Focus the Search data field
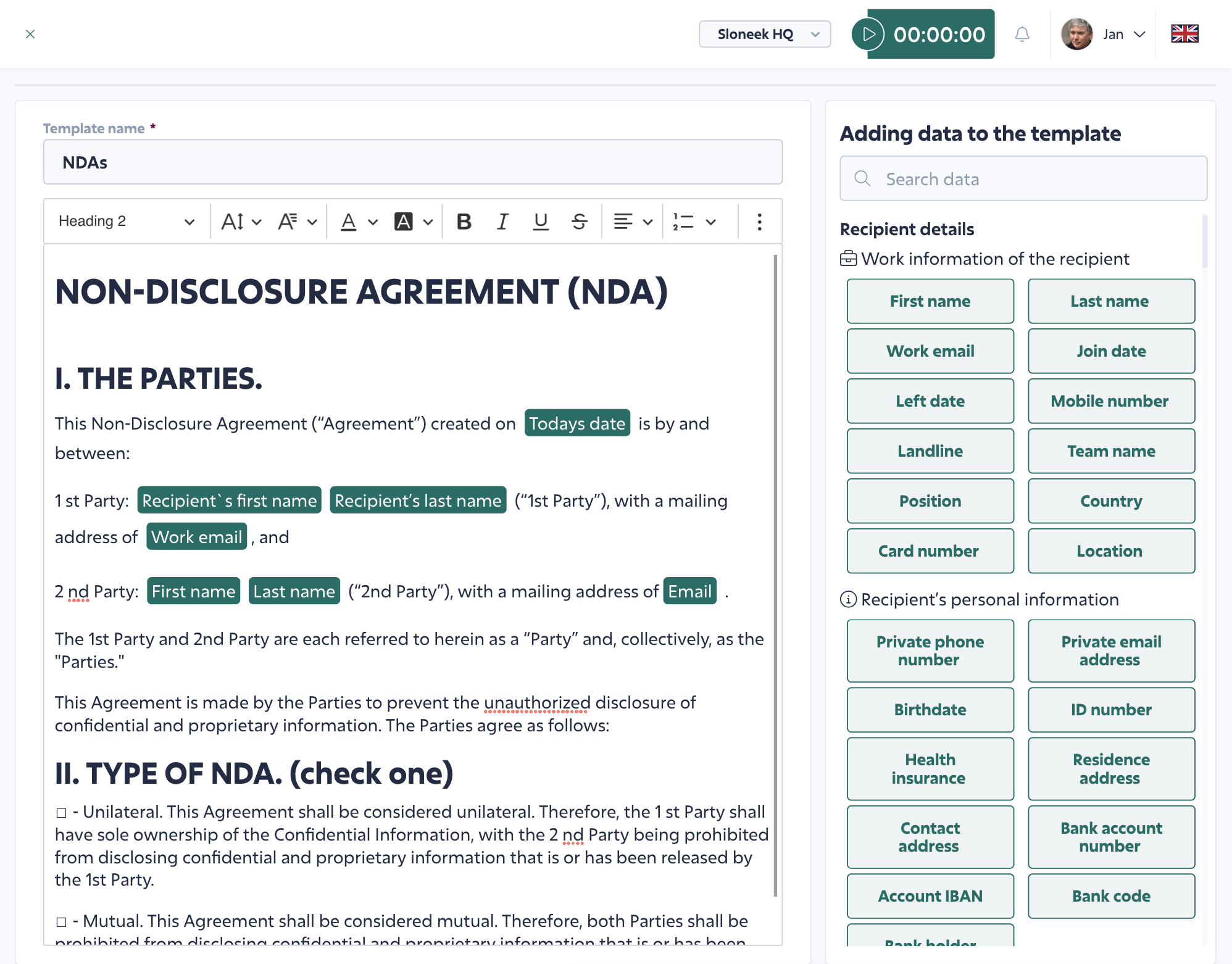Image resolution: width=1232 pixels, height=964 pixels. (x=1023, y=178)
